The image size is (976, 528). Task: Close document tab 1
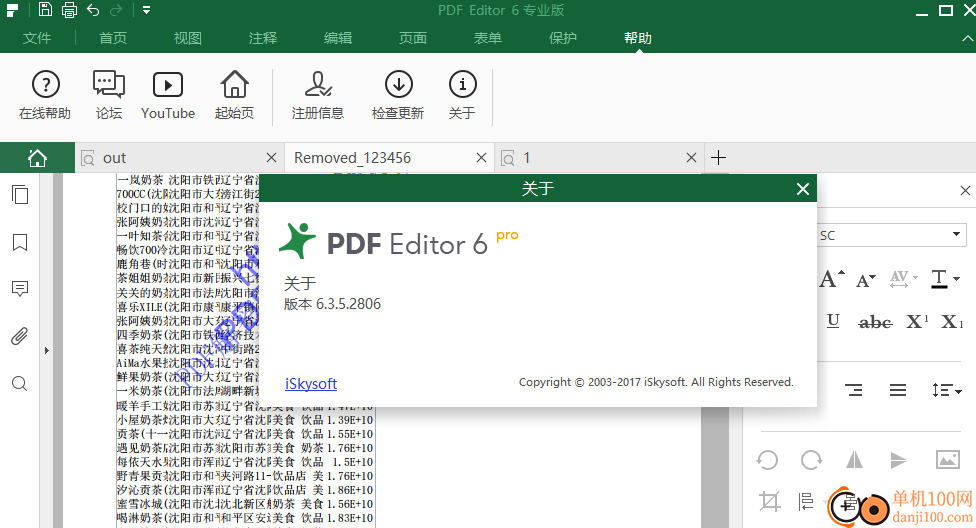coord(691,158)
